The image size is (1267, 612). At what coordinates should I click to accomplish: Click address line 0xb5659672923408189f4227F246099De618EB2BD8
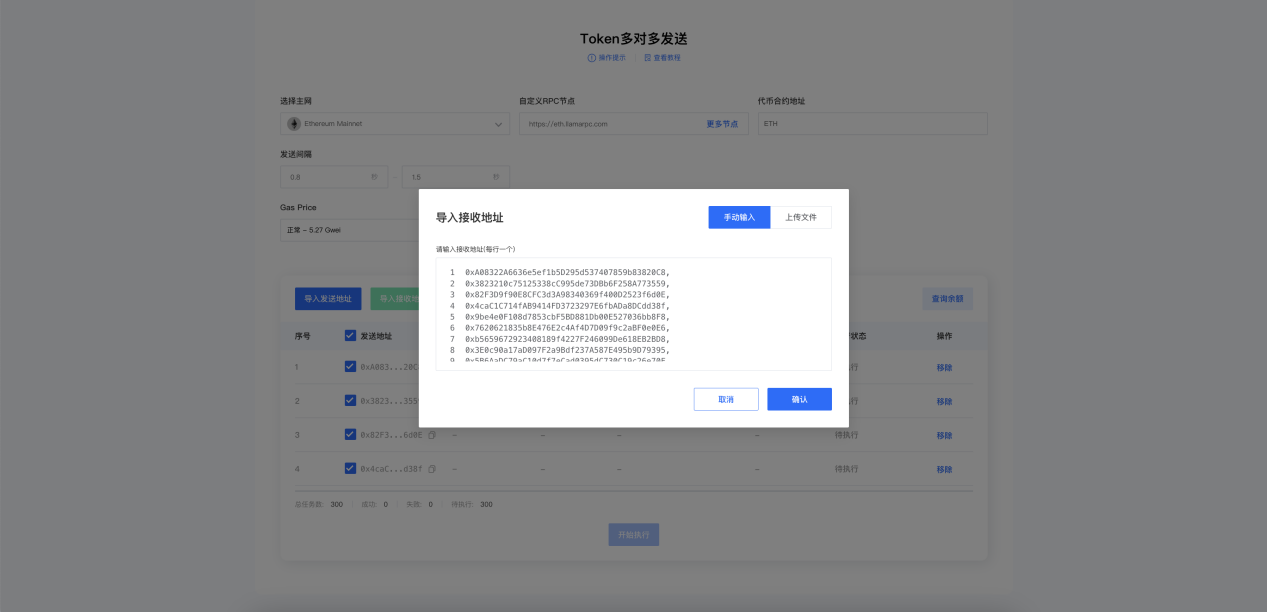[x=567, y=339]
